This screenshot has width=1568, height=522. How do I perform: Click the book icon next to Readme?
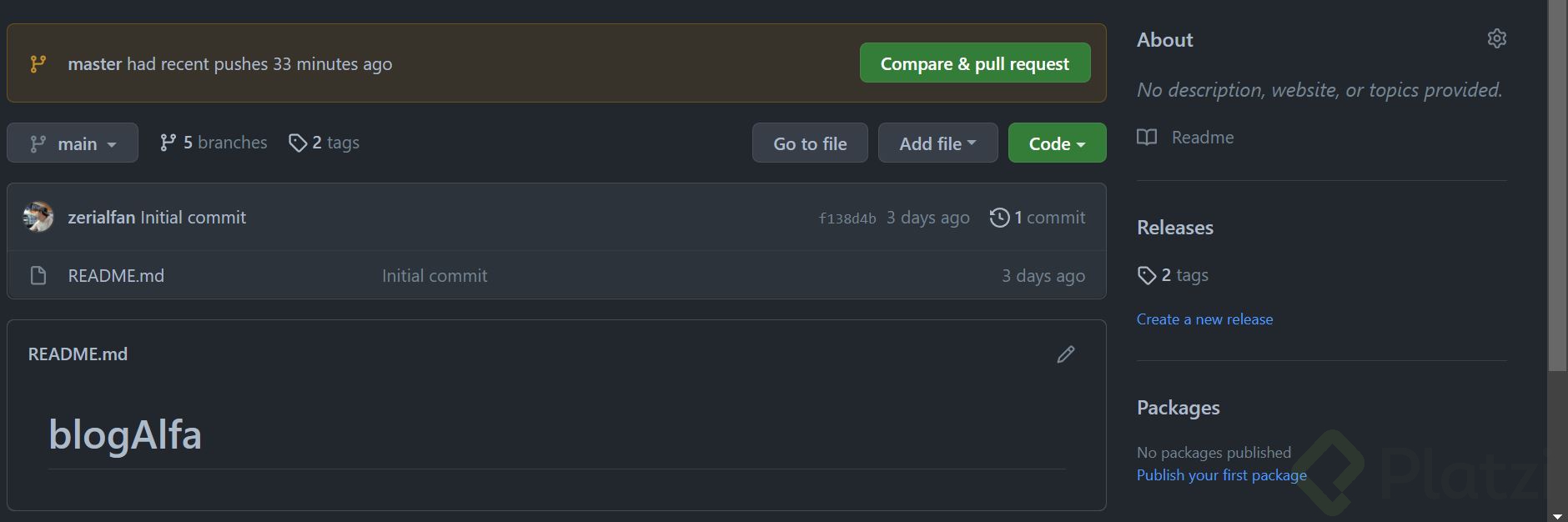click(x=1147, y=138)
